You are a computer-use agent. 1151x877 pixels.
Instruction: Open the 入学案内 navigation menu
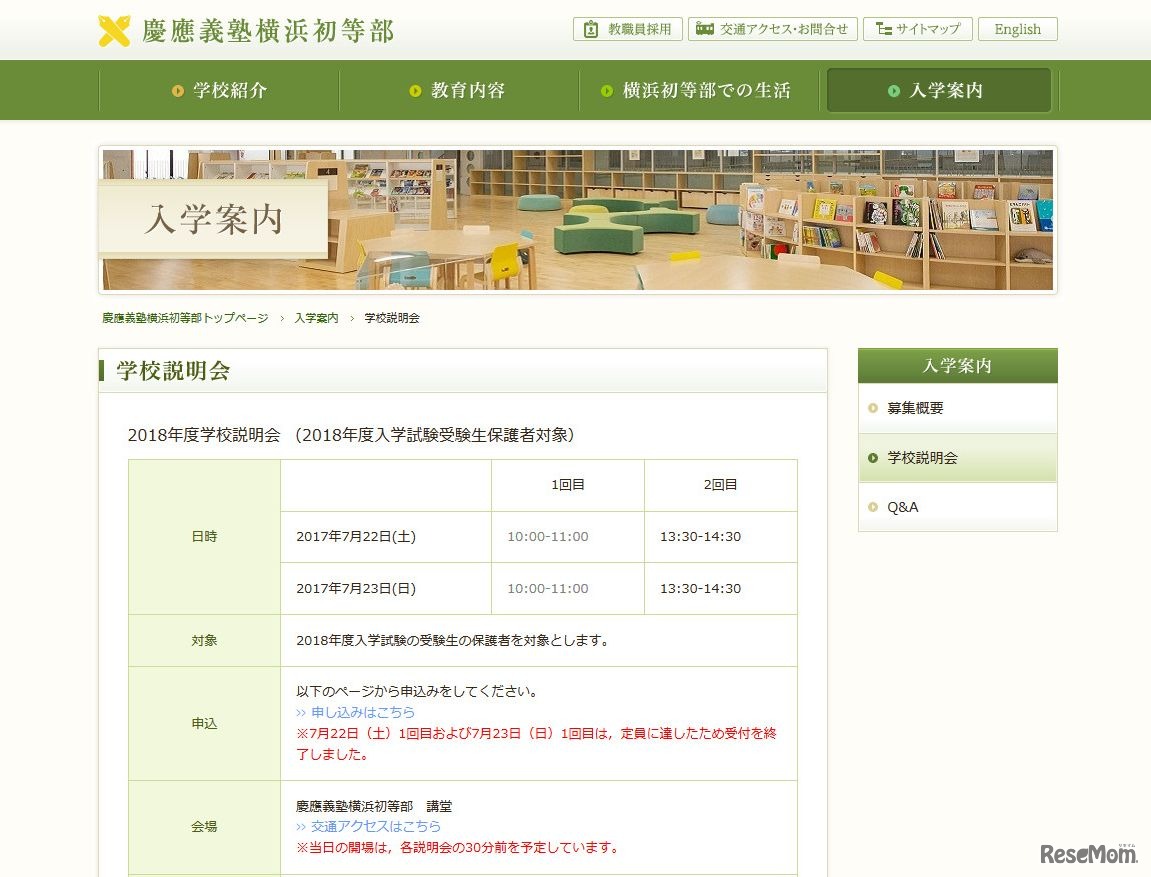939,90
